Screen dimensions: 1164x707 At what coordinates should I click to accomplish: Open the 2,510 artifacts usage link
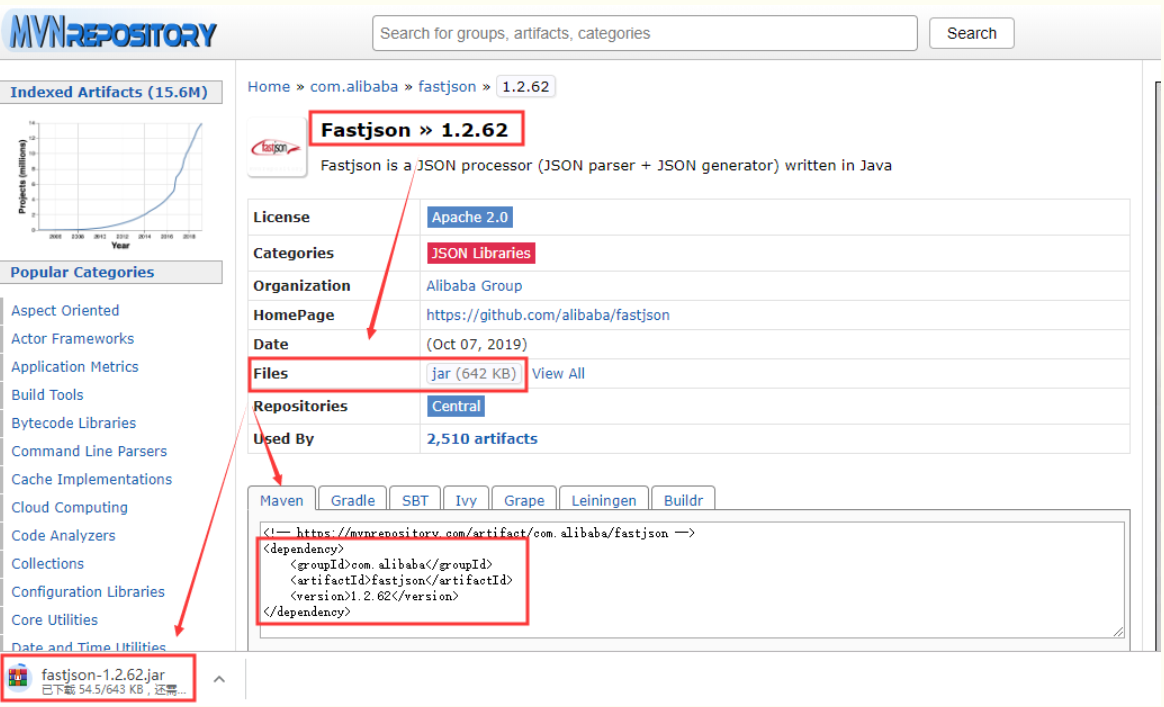482,439
